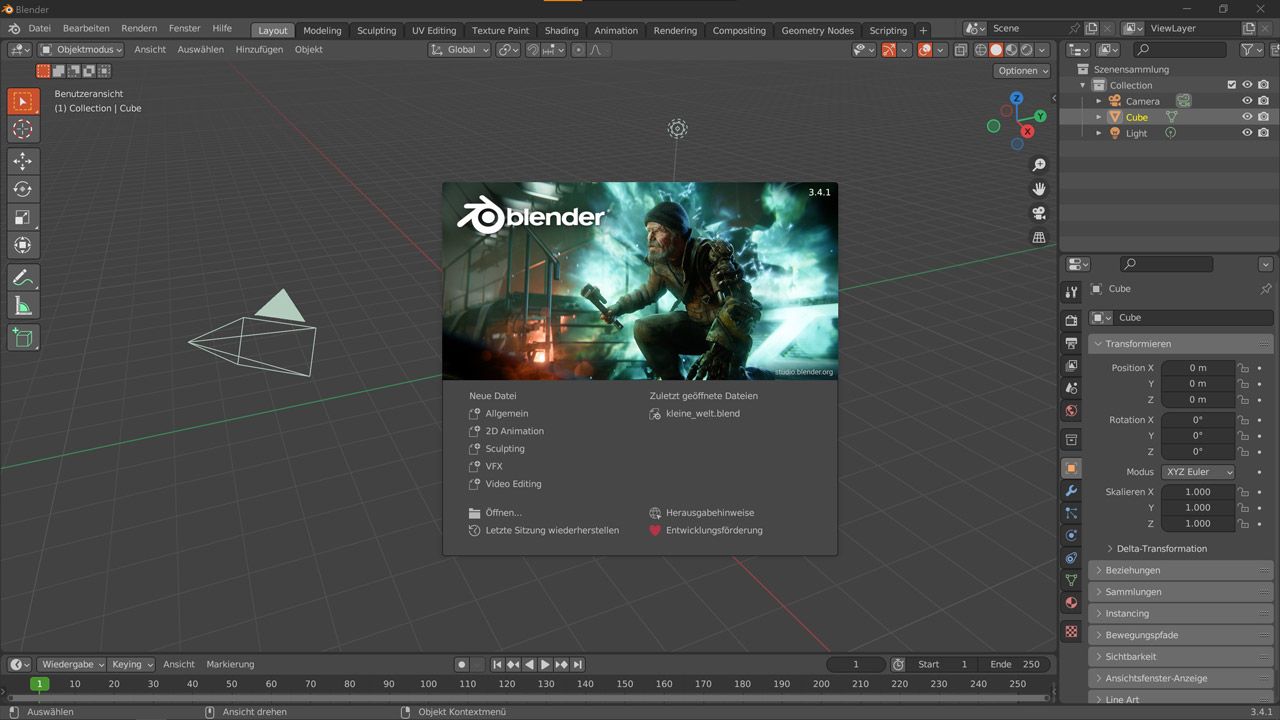The image size is (1280, 720).
Task: Open the Texture properties checker tab
Action: [x=1071, y=631]
